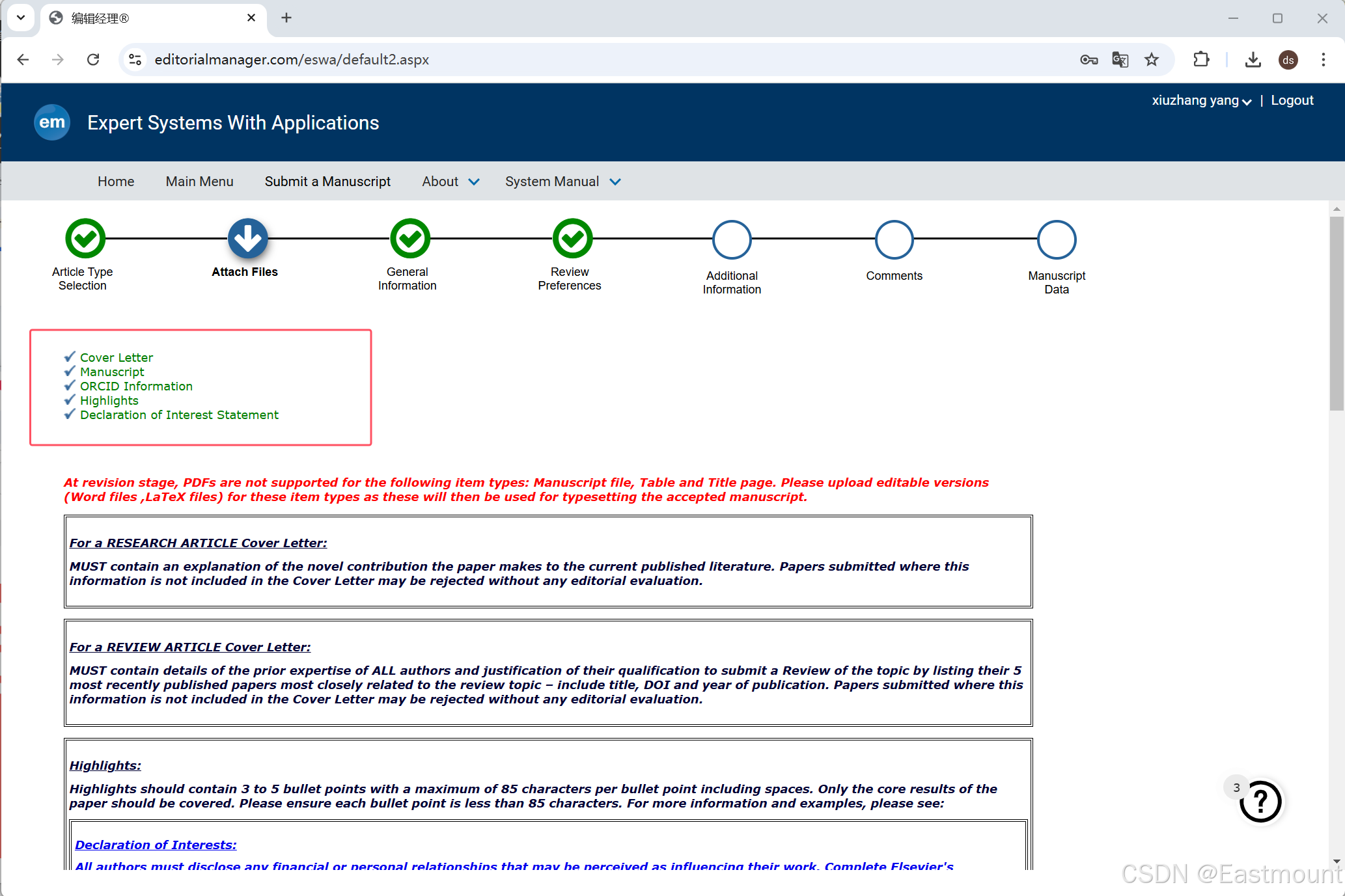Click the General Information step checkmark
The width and height of the screenshot is (1345, 896).
click(409, 239)
